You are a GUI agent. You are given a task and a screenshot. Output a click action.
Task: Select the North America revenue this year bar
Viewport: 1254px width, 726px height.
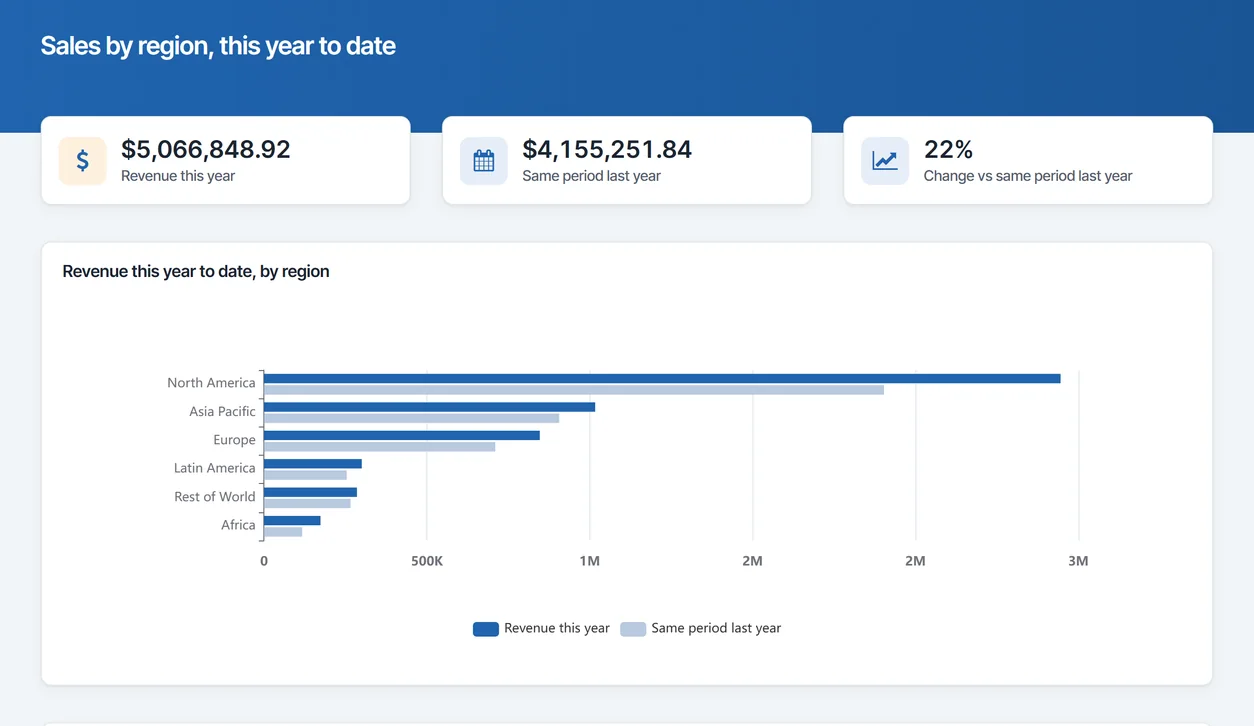pyautogui.click(x=662, y=379)
